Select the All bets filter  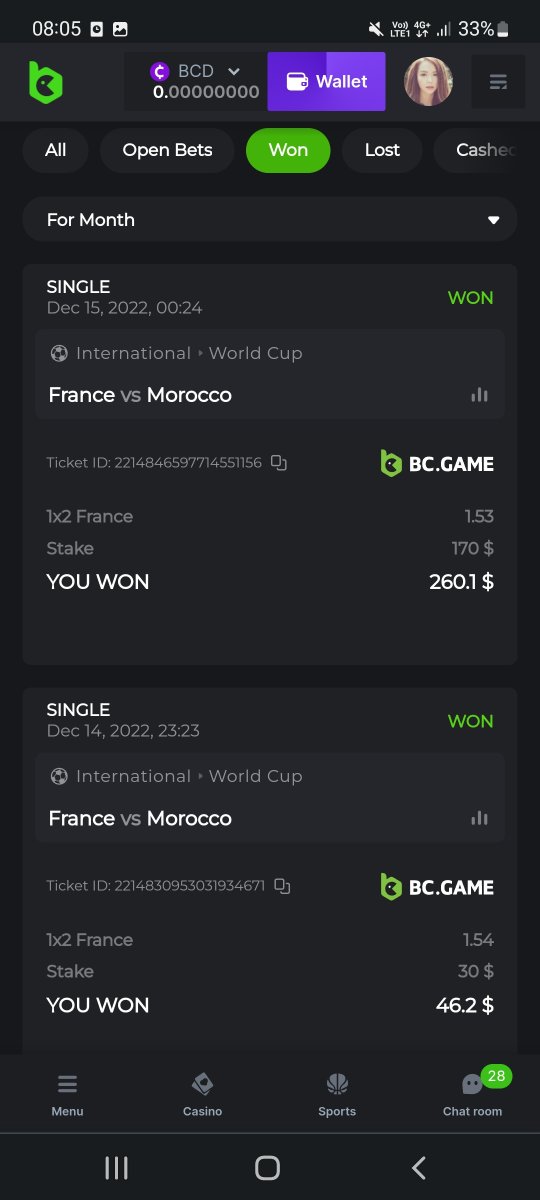(x=56, y=150)
